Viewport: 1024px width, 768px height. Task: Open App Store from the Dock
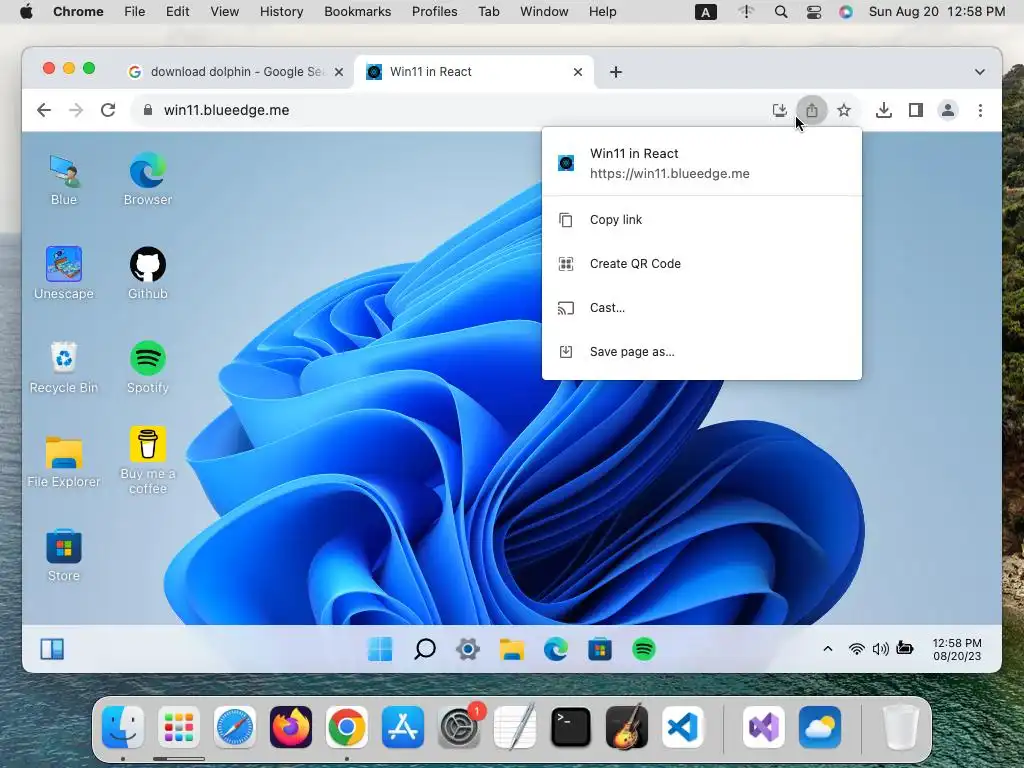coord(403,727)
